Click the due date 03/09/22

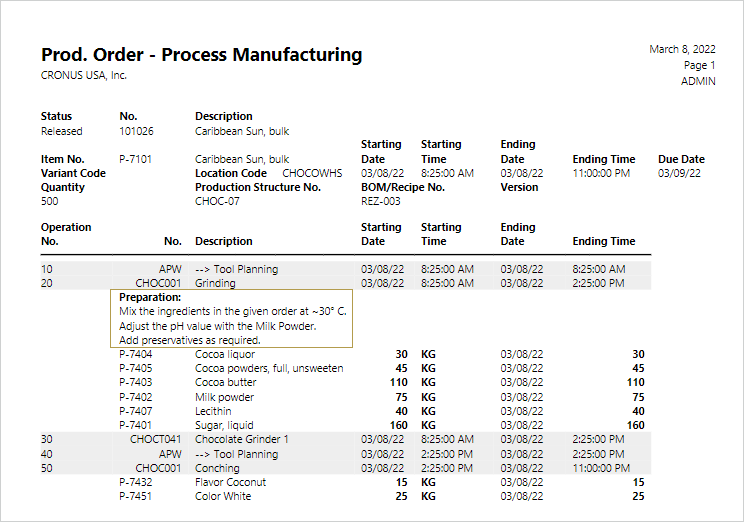(680, 173)
